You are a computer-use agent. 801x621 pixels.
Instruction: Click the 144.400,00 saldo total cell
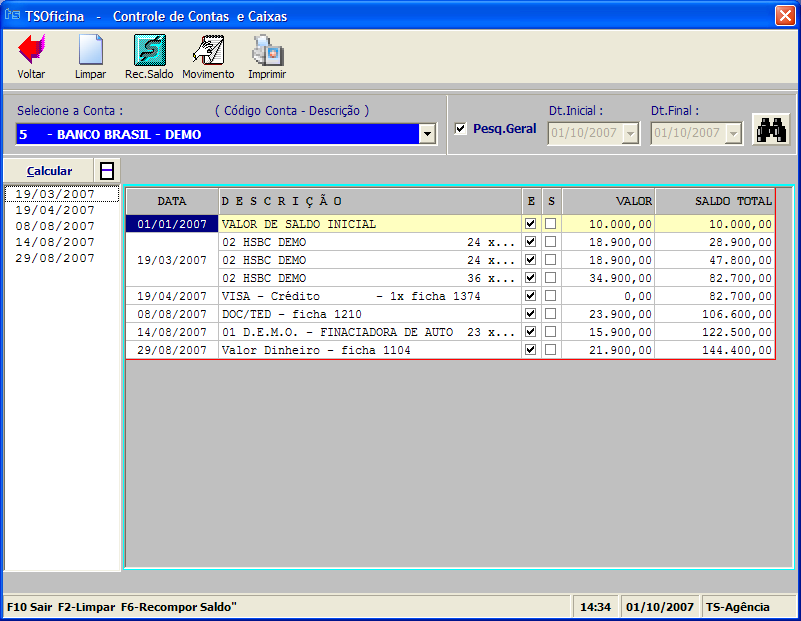pos(715,350)
